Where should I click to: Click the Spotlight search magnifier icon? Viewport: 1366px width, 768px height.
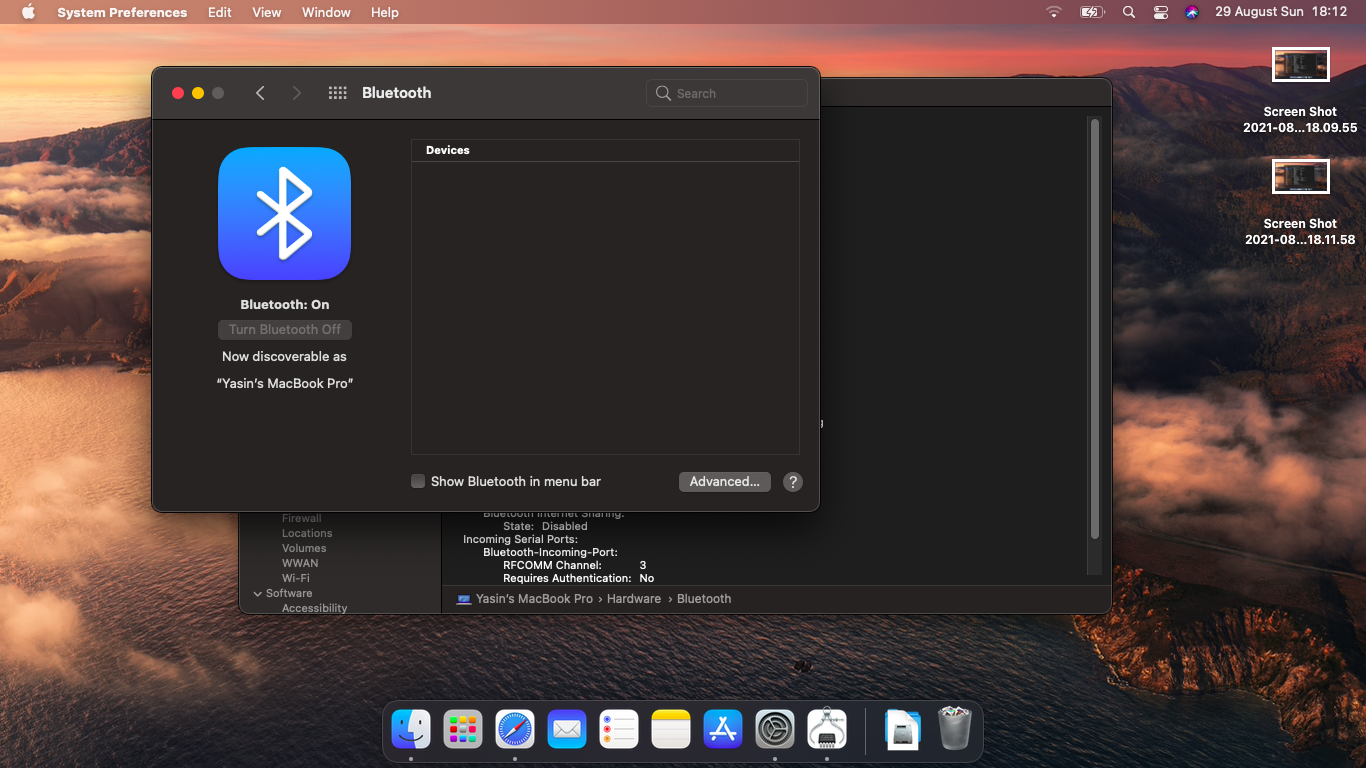point(1129,12)
